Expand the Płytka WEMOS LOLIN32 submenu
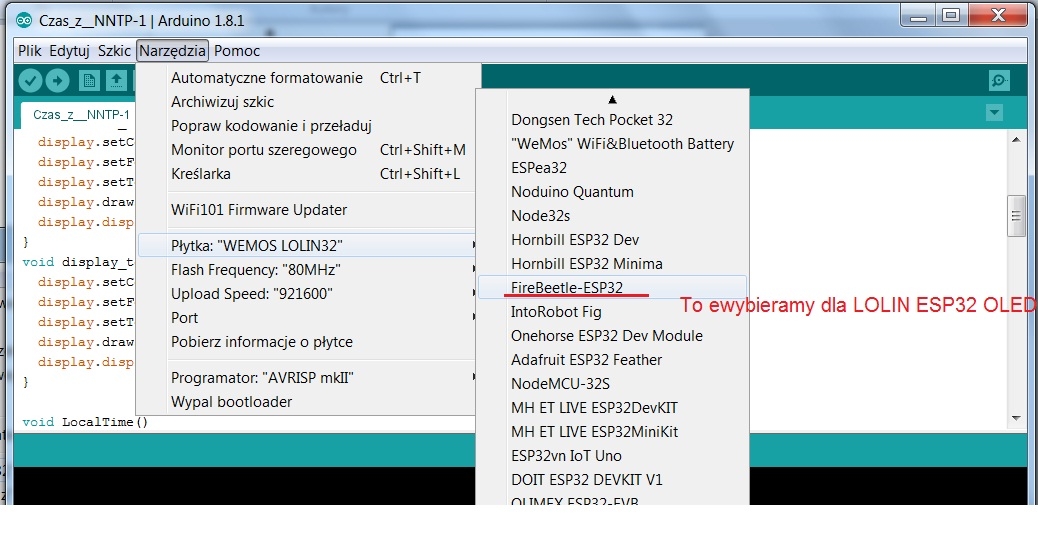 pyautogui.click(x=307, y=246)
